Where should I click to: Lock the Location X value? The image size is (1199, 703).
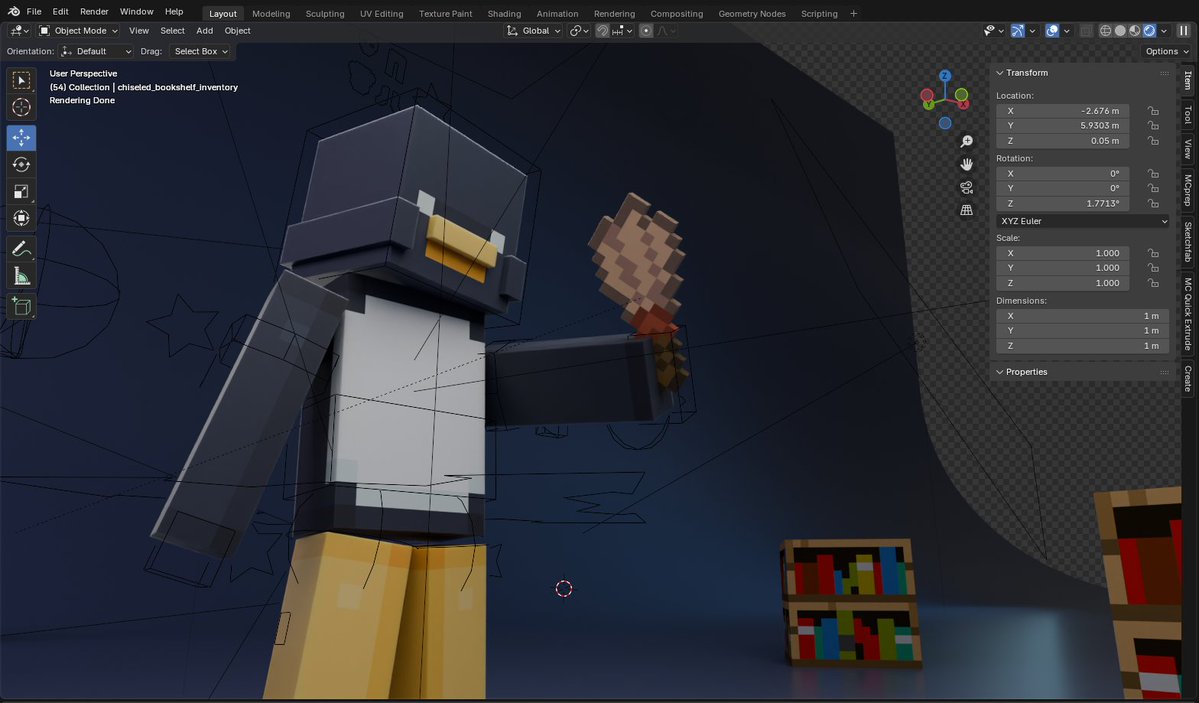tap(1153, 111)
